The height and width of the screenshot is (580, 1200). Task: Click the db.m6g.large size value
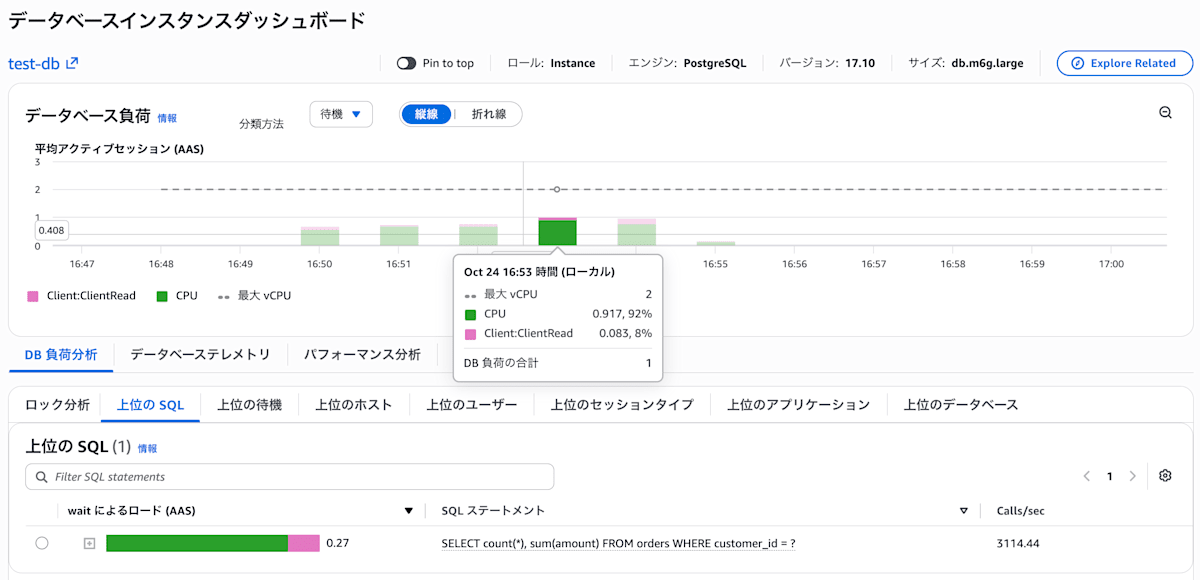coord(987,63)
